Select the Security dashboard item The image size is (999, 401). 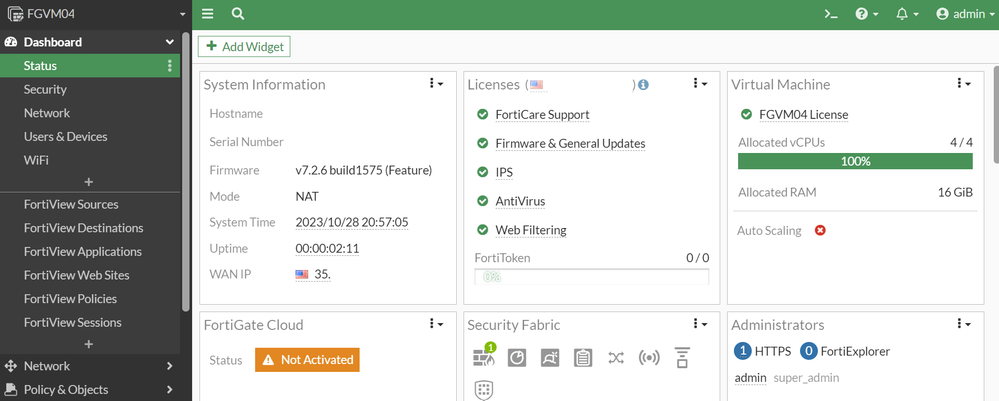46,90
